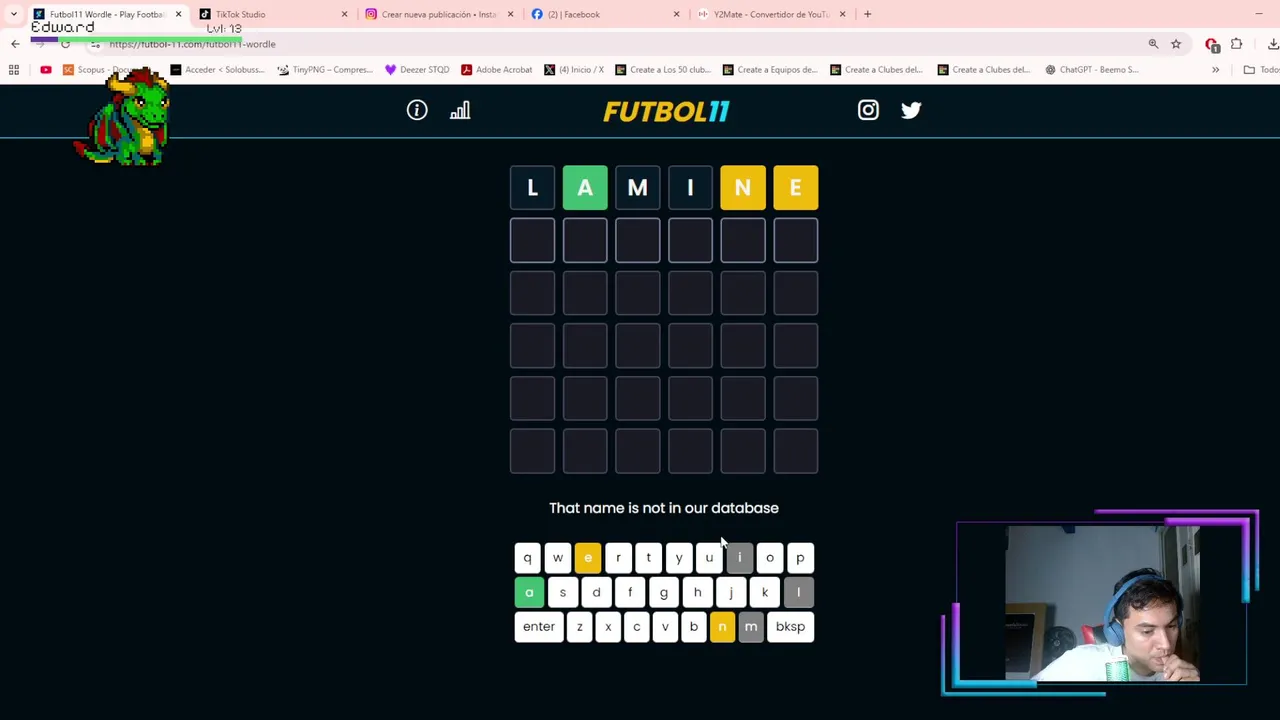Tap the o key on screen

coord(770,558)
